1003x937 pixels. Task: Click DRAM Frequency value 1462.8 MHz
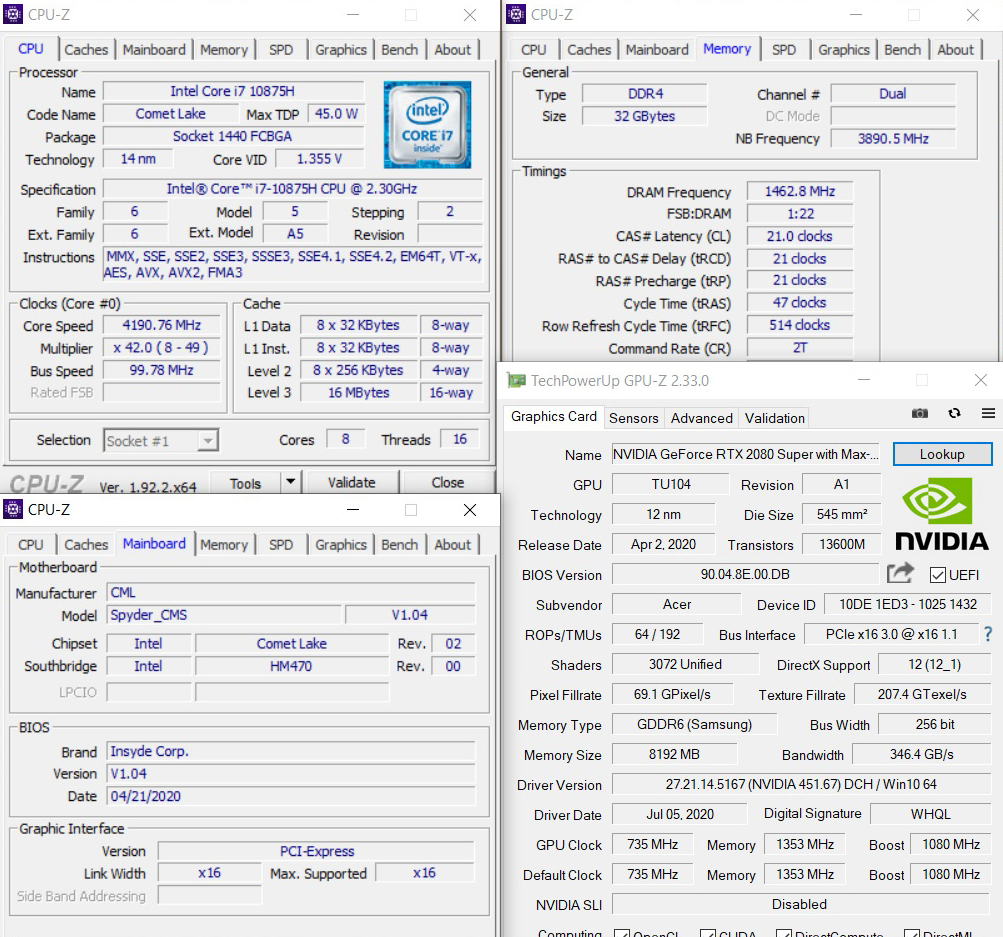[800, 191]
